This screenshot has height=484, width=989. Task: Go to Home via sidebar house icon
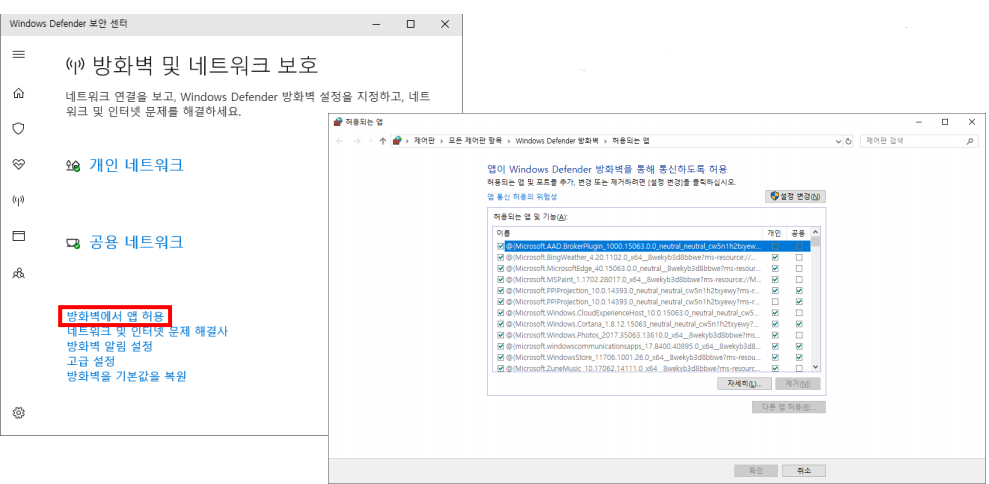(18, 93)
